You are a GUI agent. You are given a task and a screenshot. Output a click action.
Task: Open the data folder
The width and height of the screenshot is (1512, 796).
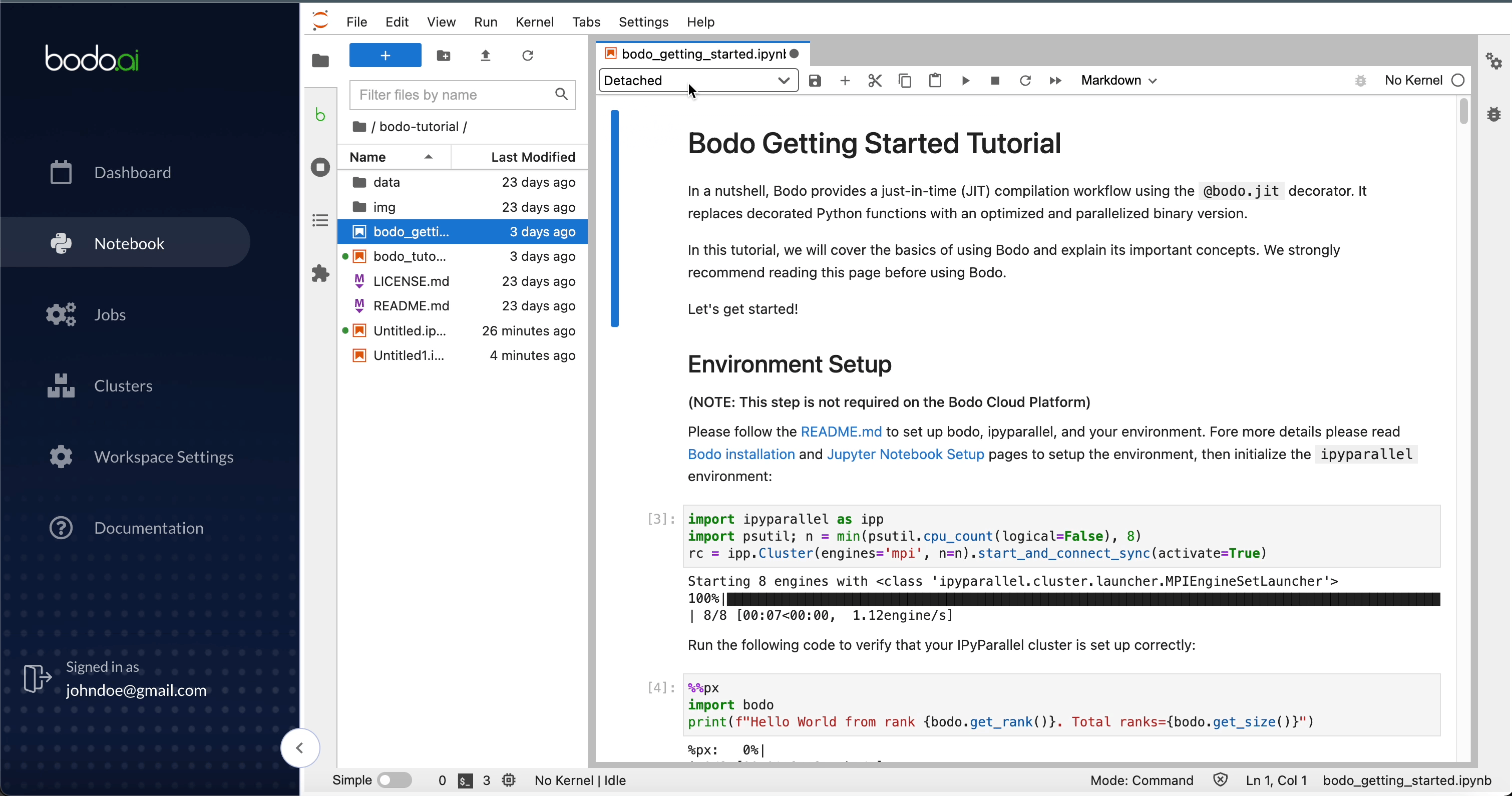(462, 182)
